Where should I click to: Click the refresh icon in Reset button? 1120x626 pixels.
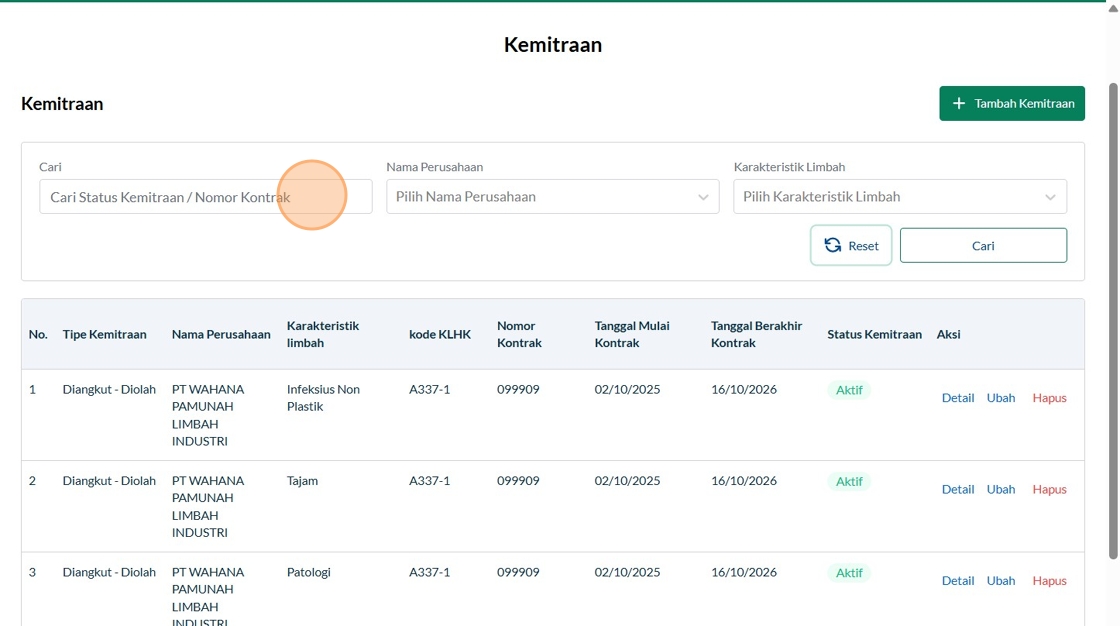pos(833,246)
